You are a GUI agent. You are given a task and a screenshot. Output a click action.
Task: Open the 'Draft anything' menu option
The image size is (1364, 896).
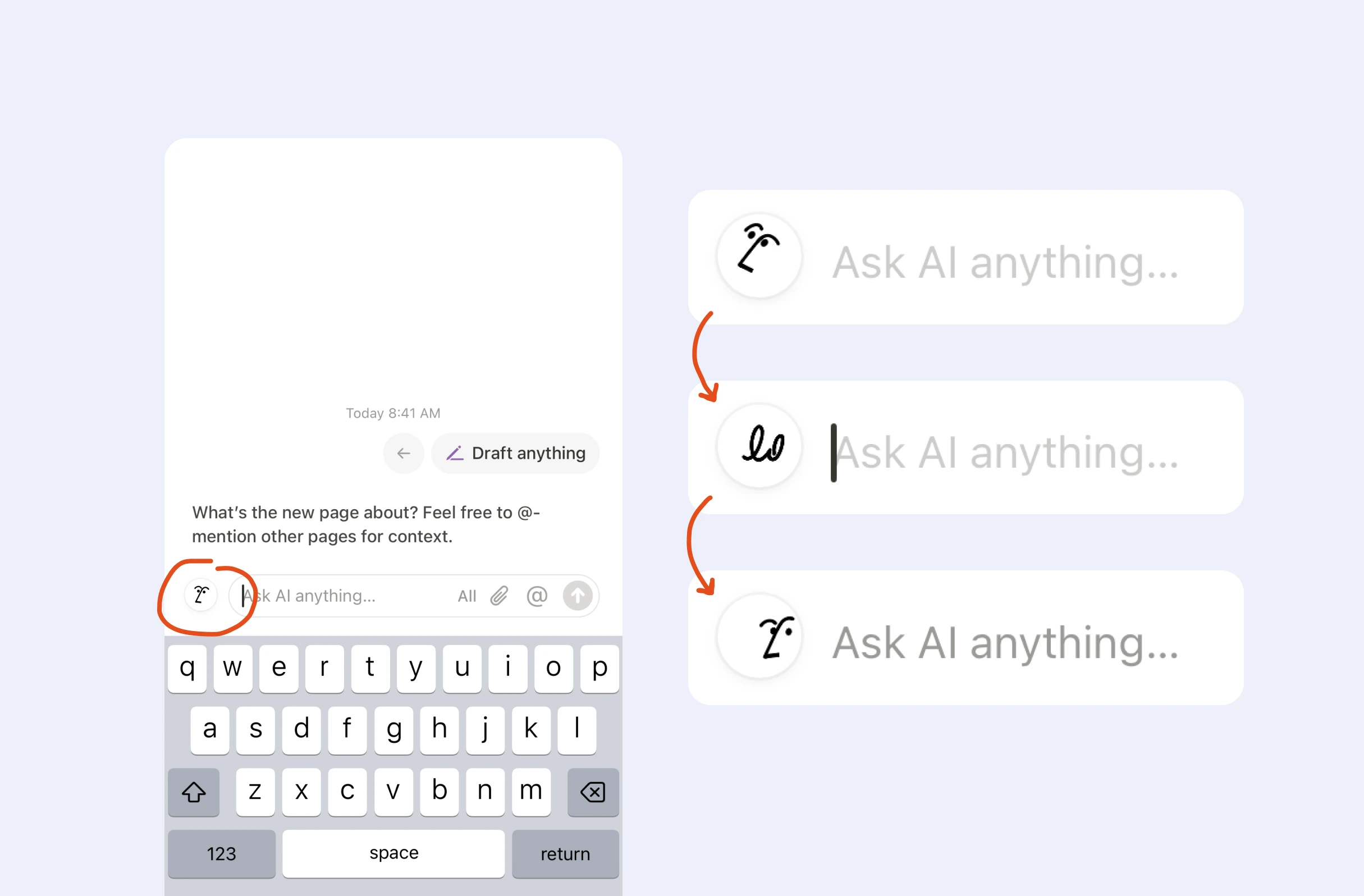pos(515,452)
